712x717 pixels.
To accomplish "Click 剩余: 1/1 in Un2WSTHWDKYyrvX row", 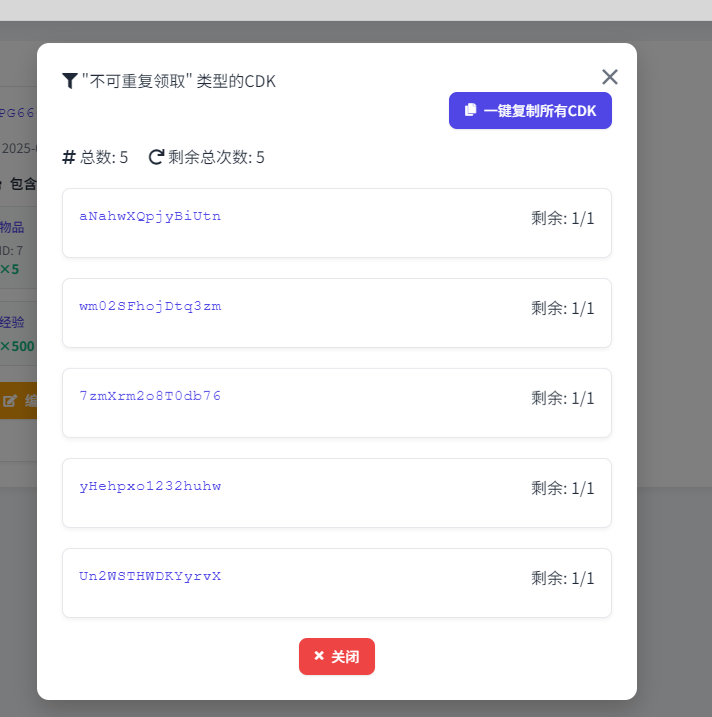I will pos(562,579).
